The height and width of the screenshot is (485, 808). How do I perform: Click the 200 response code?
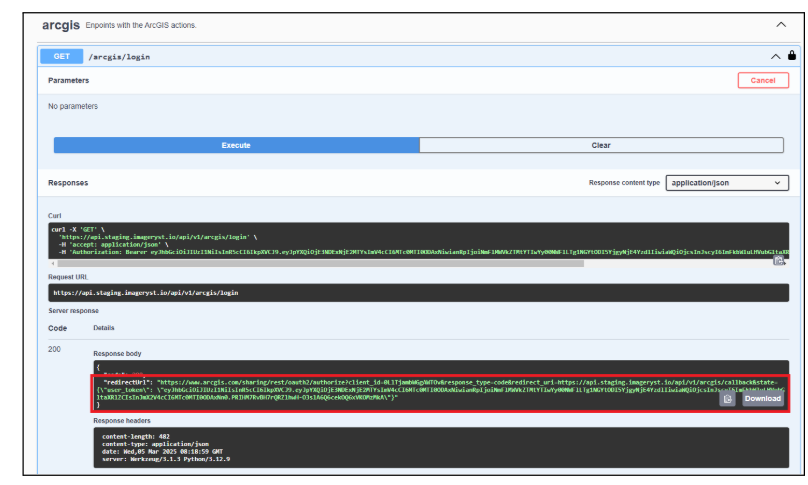click(x=54, y=349)
